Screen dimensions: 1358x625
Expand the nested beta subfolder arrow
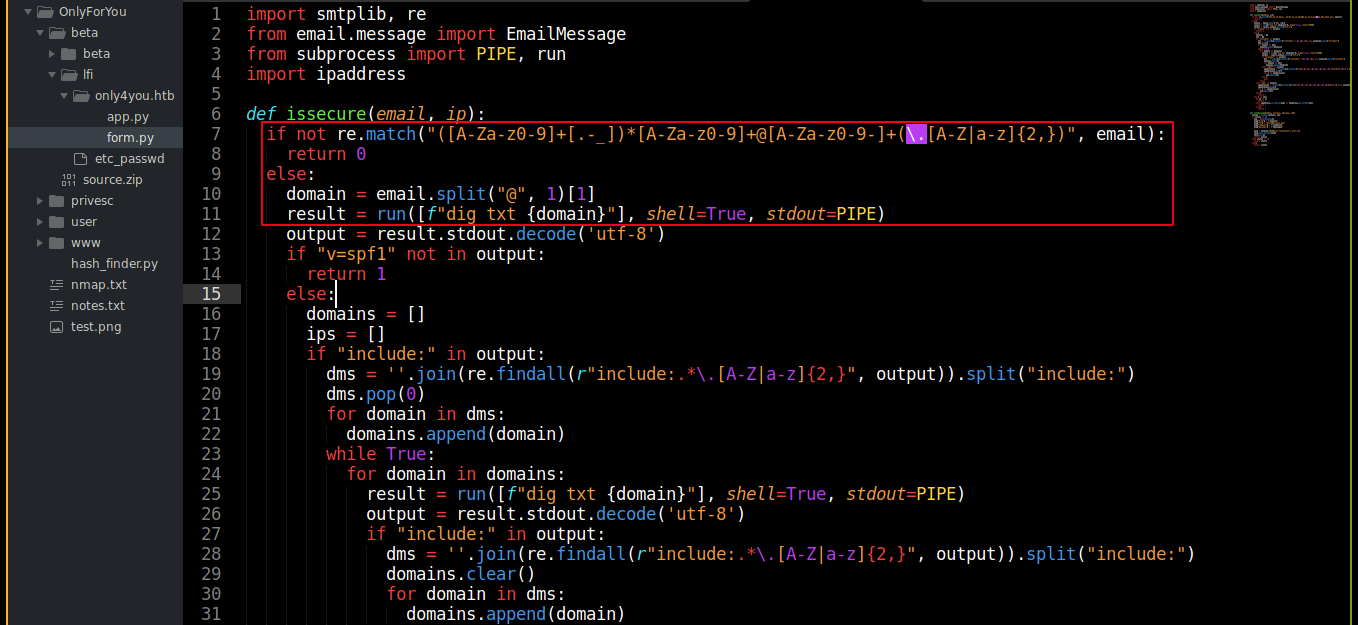point(52,54)
